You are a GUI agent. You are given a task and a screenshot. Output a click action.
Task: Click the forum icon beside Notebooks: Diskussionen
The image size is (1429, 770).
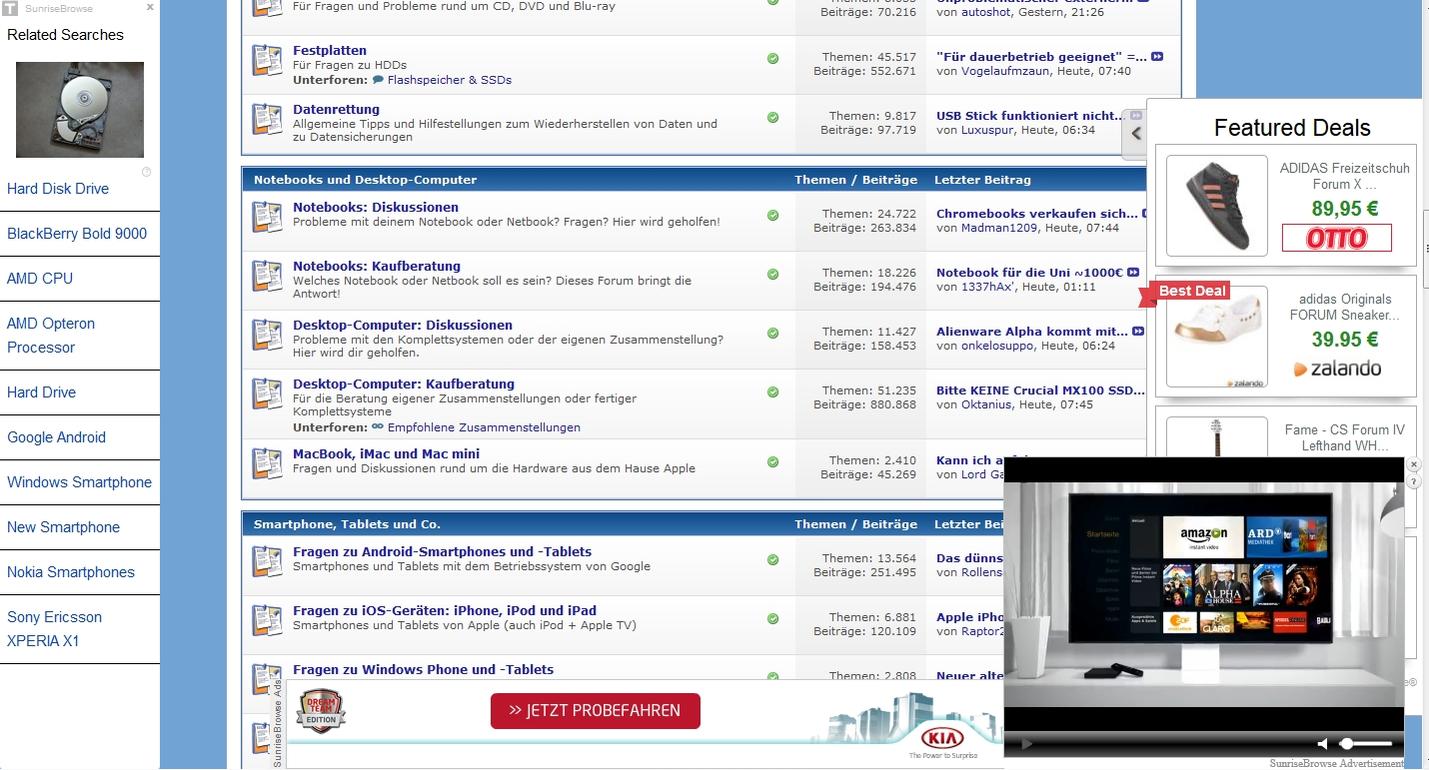click(267, 217)
